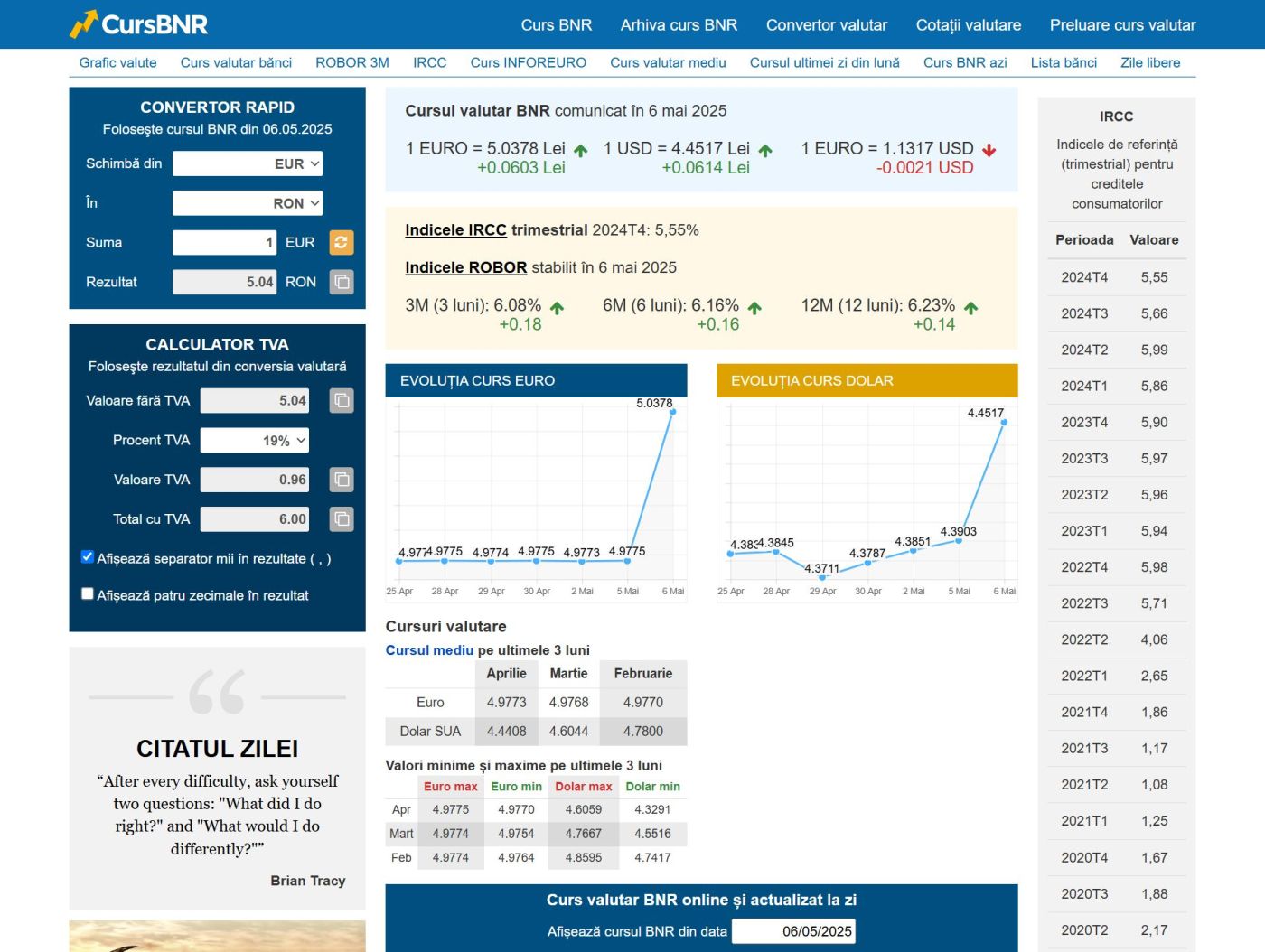
Task: Open the Schimbă din currency dropdown
Action: (248, 163)
